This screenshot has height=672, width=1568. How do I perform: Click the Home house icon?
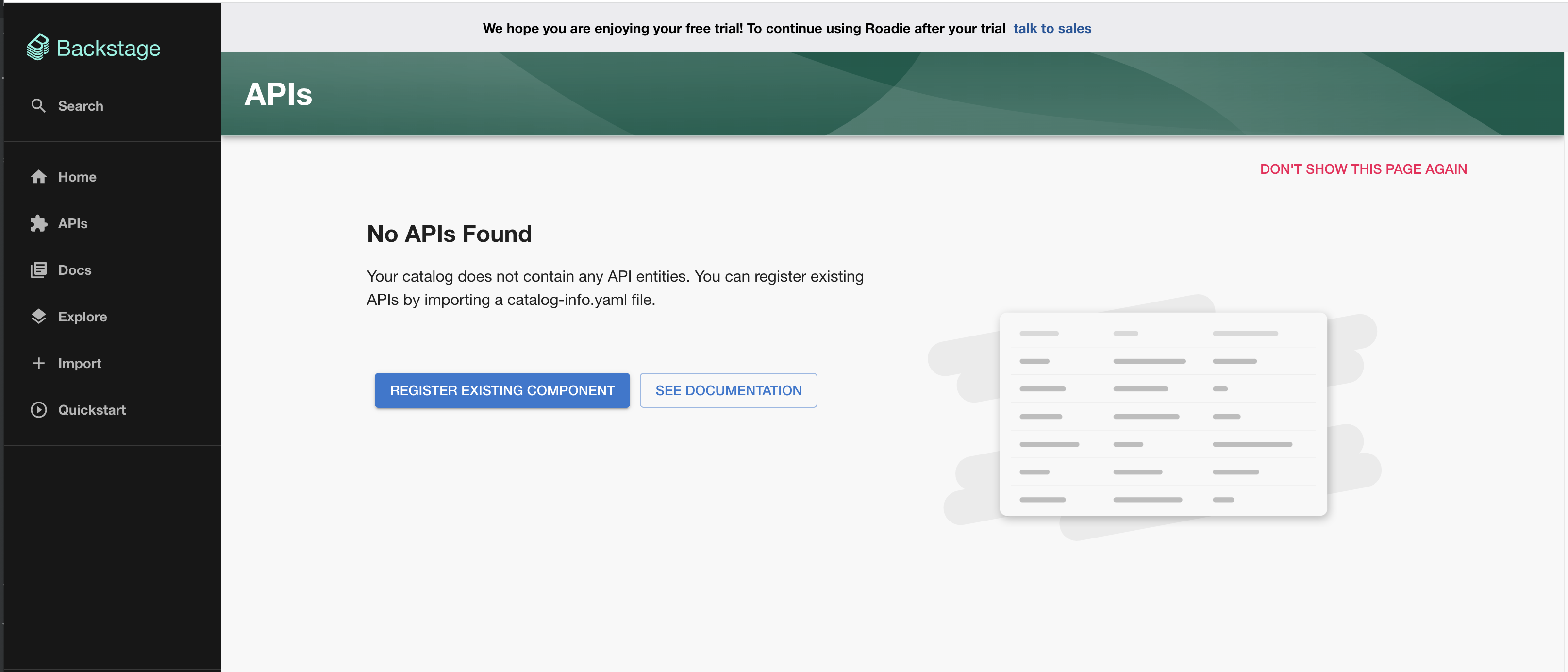tap(39, 177)
